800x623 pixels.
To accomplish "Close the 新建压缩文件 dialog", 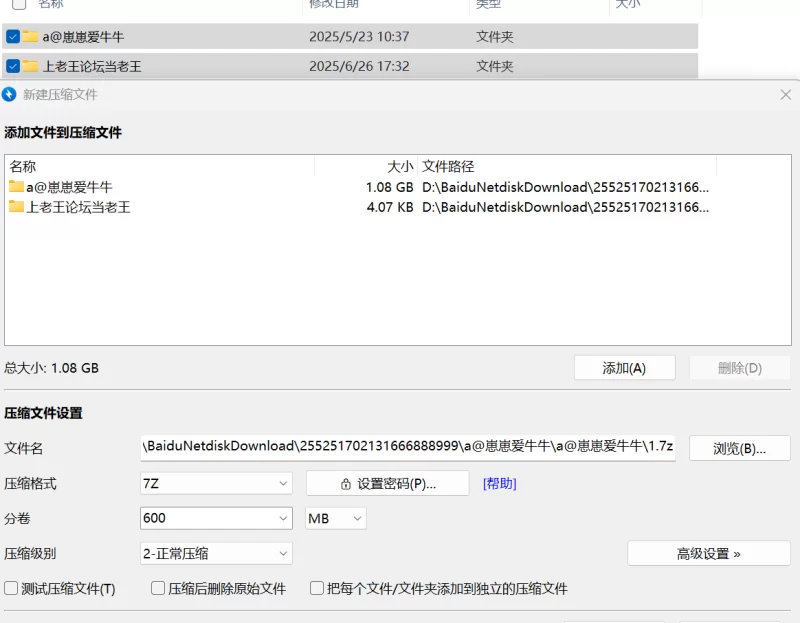I will 785,95.
